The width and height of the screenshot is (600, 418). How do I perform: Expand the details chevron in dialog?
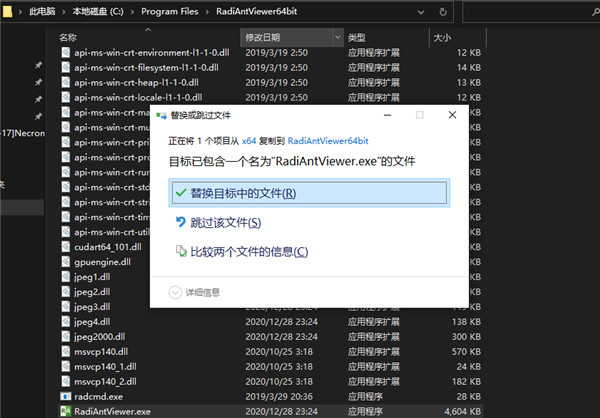click(175, 292)
